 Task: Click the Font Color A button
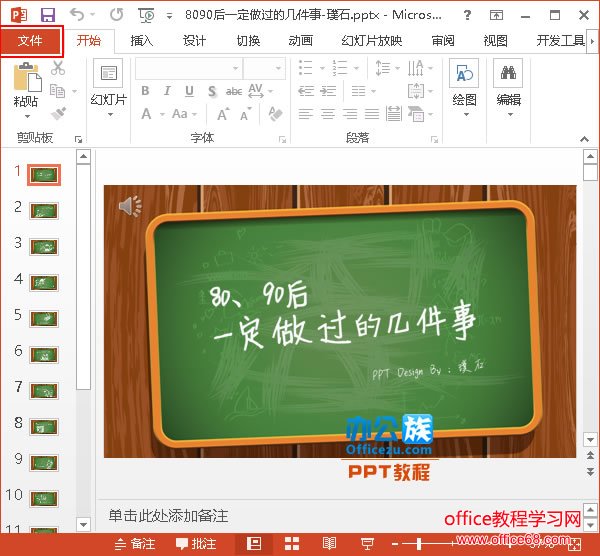[x=146, y=114]
